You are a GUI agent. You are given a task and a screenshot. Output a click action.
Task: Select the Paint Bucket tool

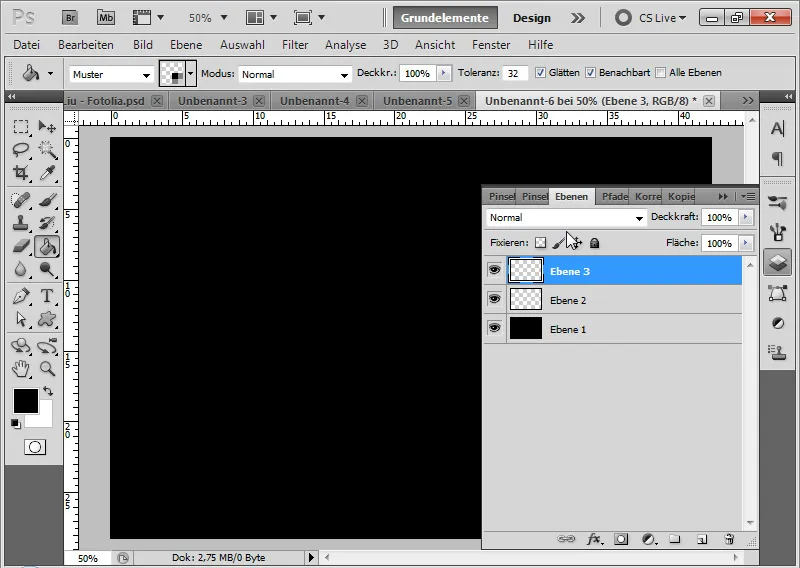click(x=47, y=246)
